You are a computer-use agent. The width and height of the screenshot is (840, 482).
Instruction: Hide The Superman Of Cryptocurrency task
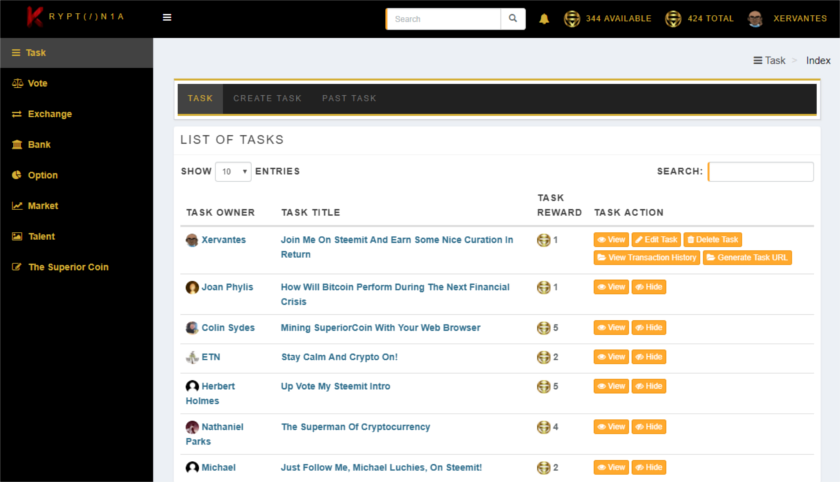(649, 427)
